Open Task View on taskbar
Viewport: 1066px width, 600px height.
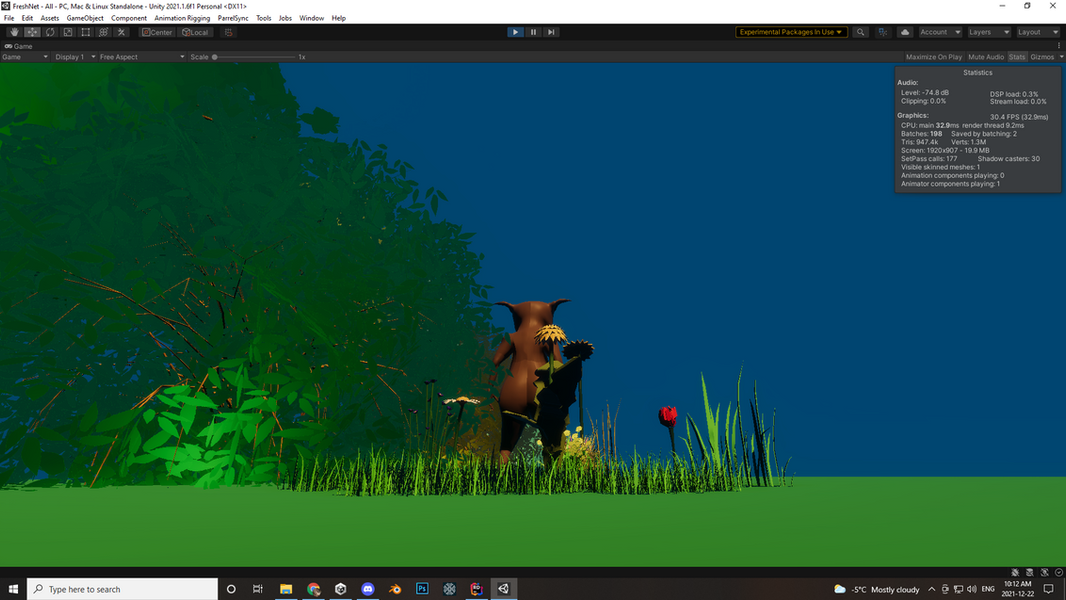point(258,588)
